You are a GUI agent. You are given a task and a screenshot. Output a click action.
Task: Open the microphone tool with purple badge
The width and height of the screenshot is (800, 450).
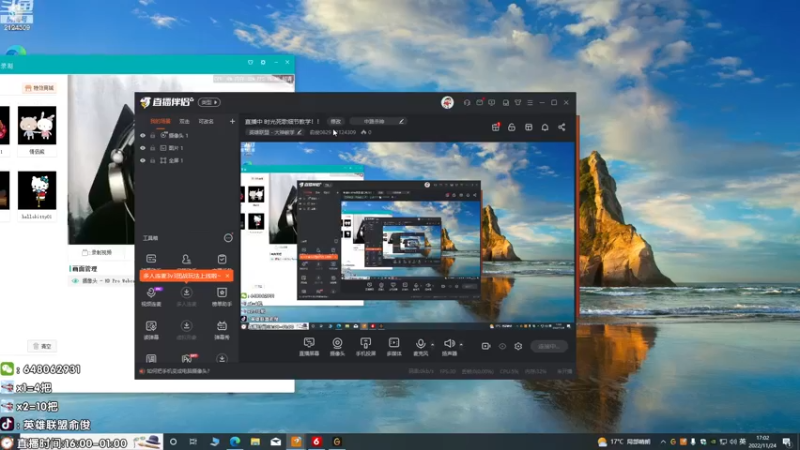[152, 296]
